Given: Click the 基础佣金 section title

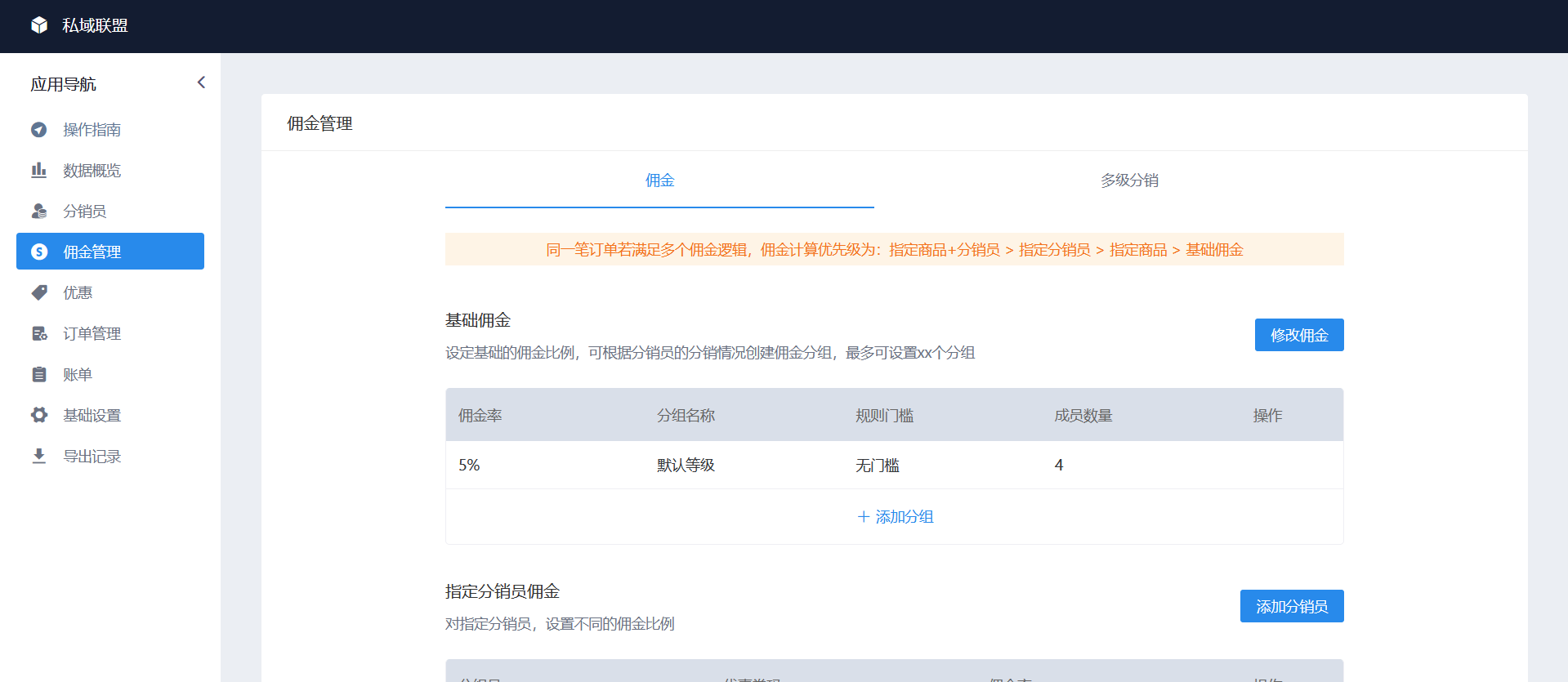Looking at the screenshot, I should pos(478,320).
